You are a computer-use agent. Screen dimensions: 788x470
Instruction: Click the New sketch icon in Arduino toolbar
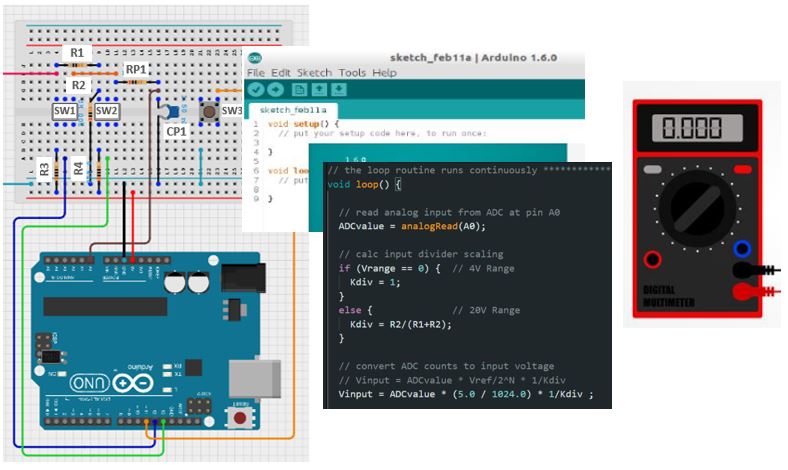[x=300, y=90]
